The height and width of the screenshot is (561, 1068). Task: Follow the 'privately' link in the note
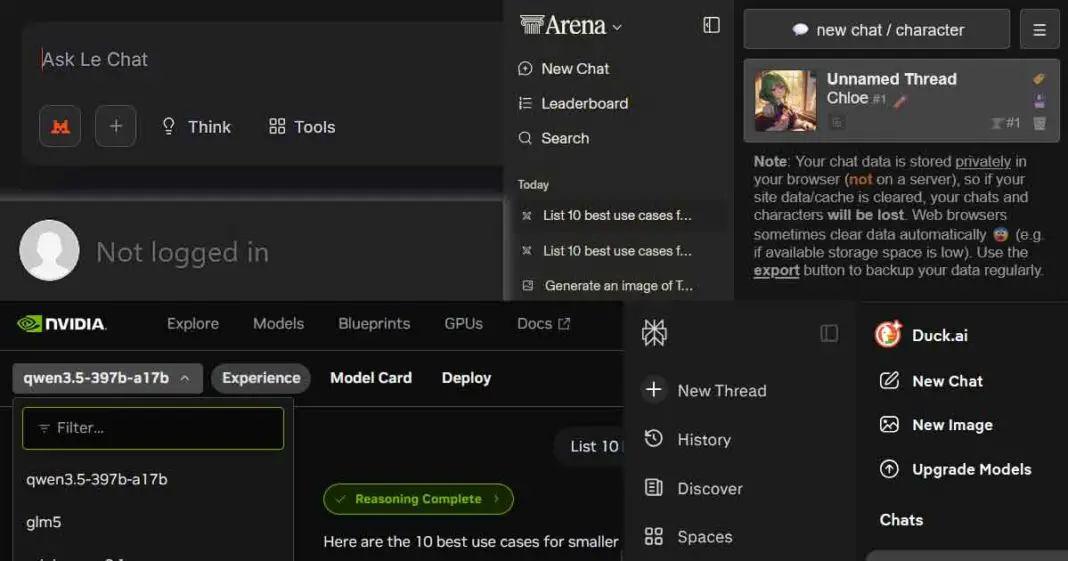983,162
